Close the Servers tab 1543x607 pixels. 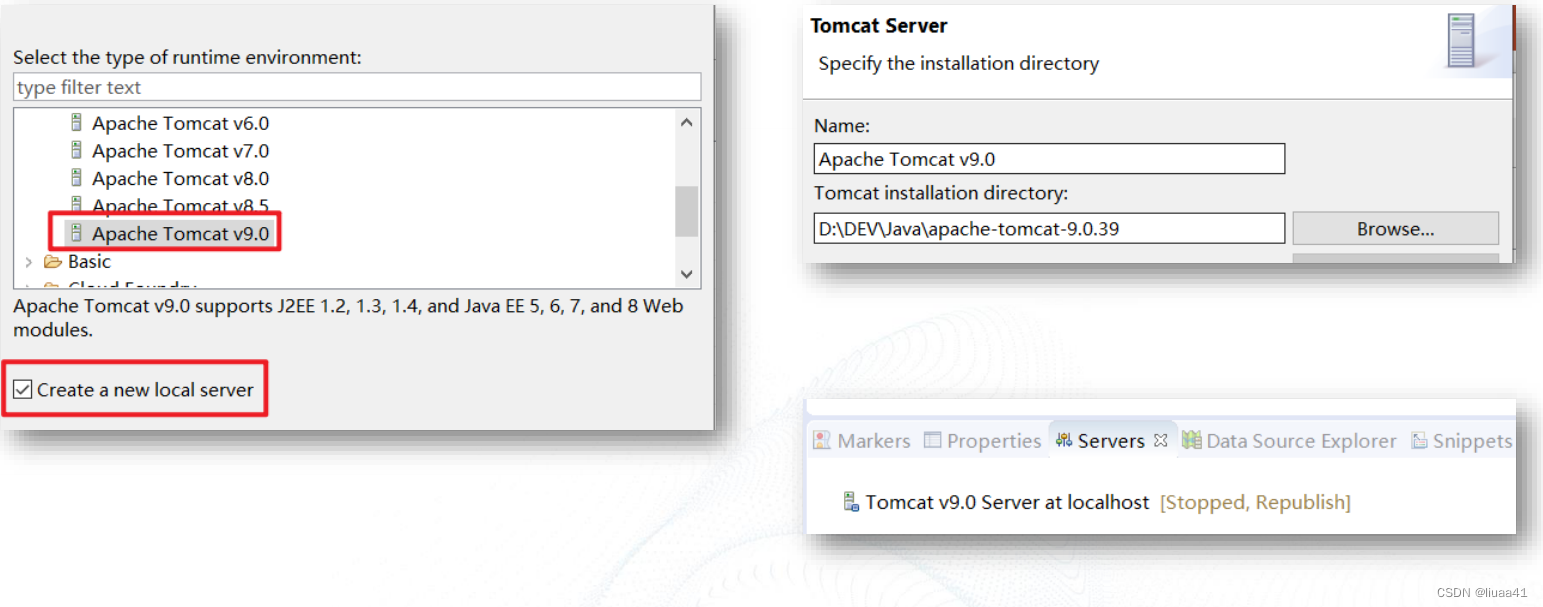coord(1160,440)
